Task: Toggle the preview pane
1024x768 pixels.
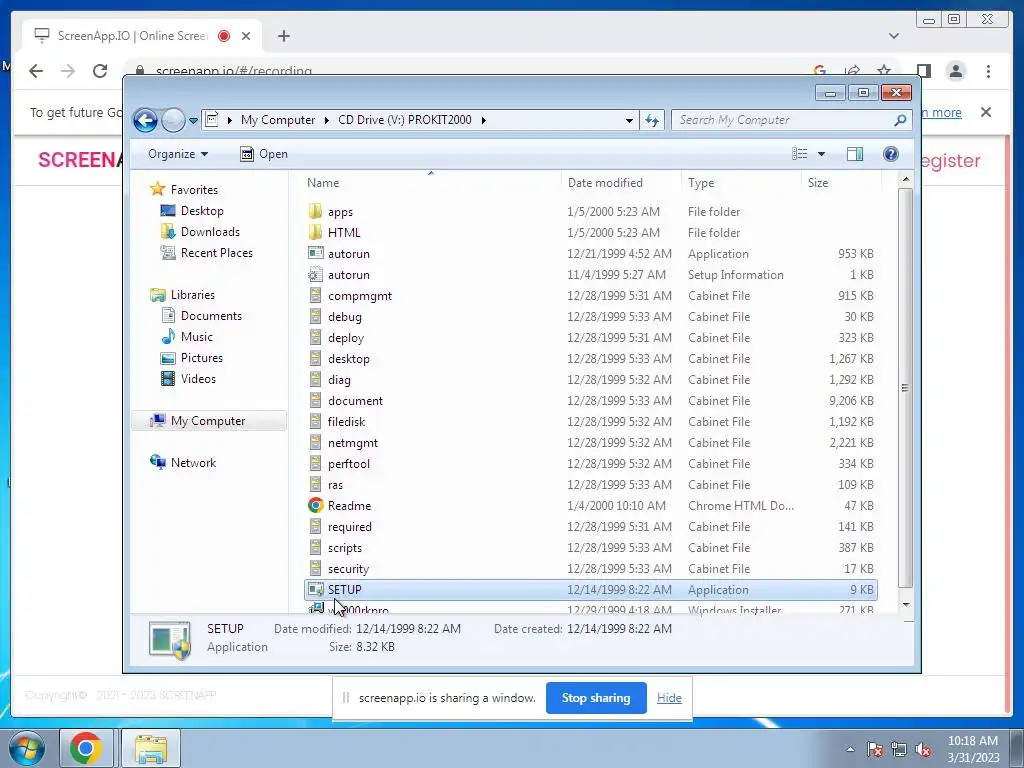Action: (x=855, y=154)
